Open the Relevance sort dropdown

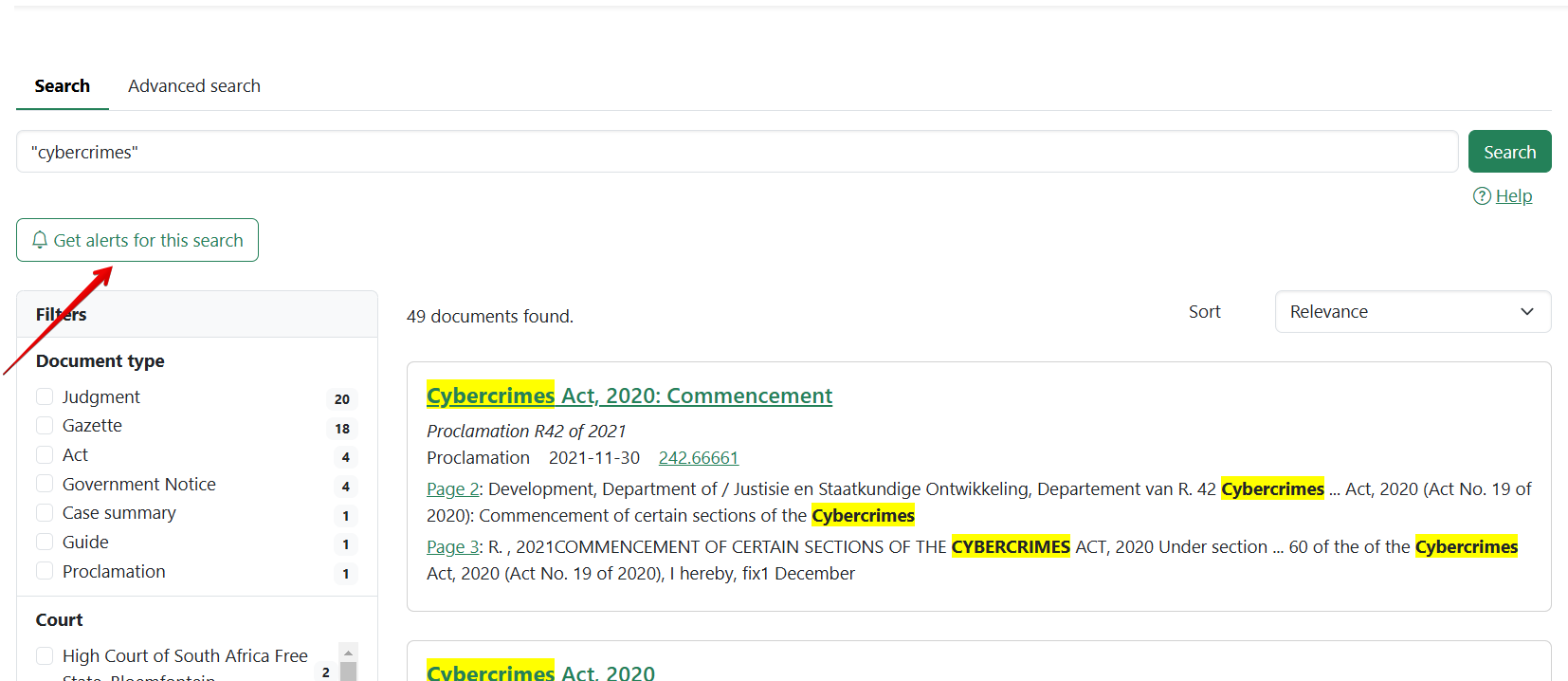[x=1412, y=312]
